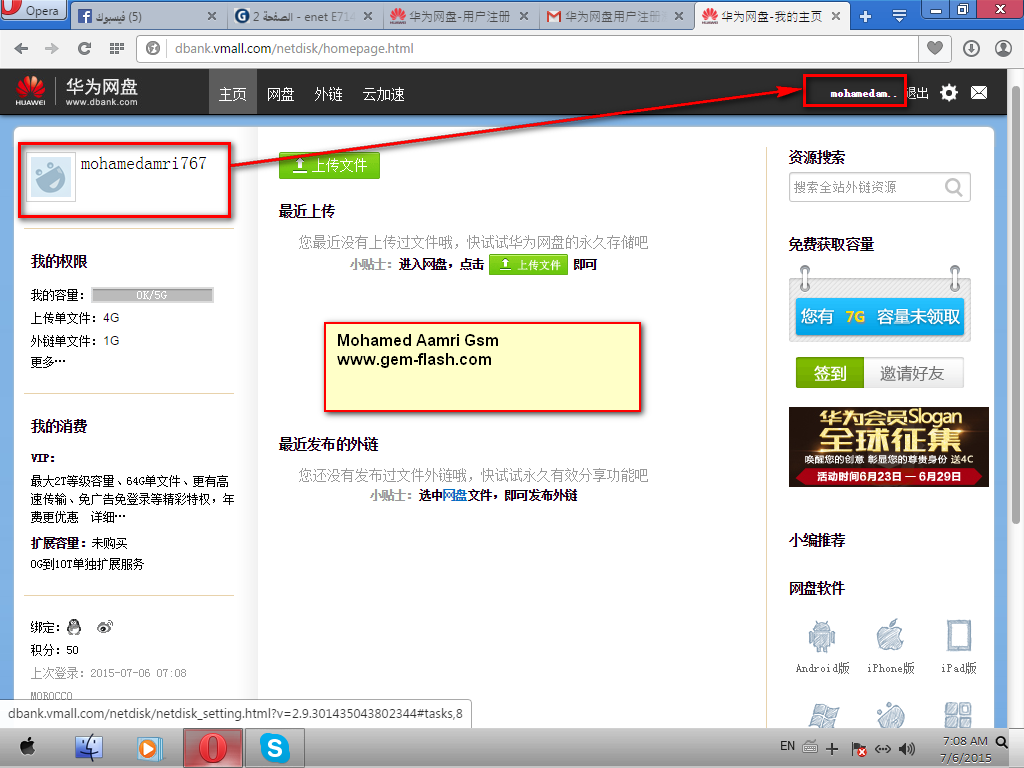This screenshot has height=768, width=1024.
Task: Bind Weibo account icon
Action: [104, 627]
